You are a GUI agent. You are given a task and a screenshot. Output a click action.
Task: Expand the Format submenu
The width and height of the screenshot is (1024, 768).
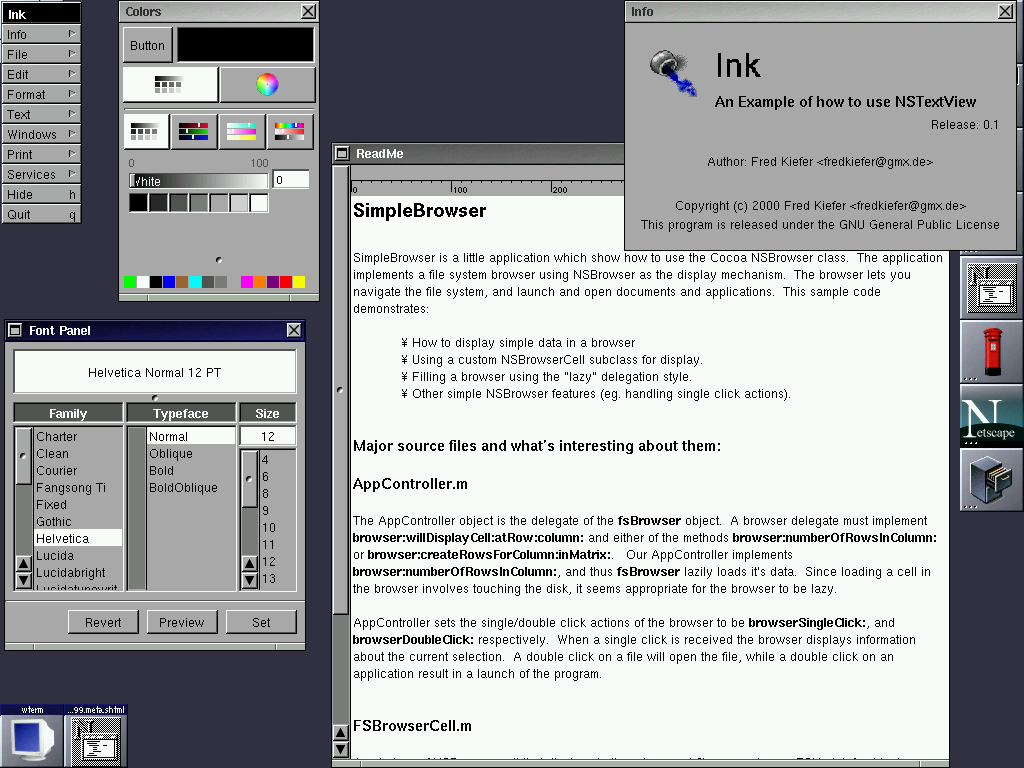click(x=41, y=94)
